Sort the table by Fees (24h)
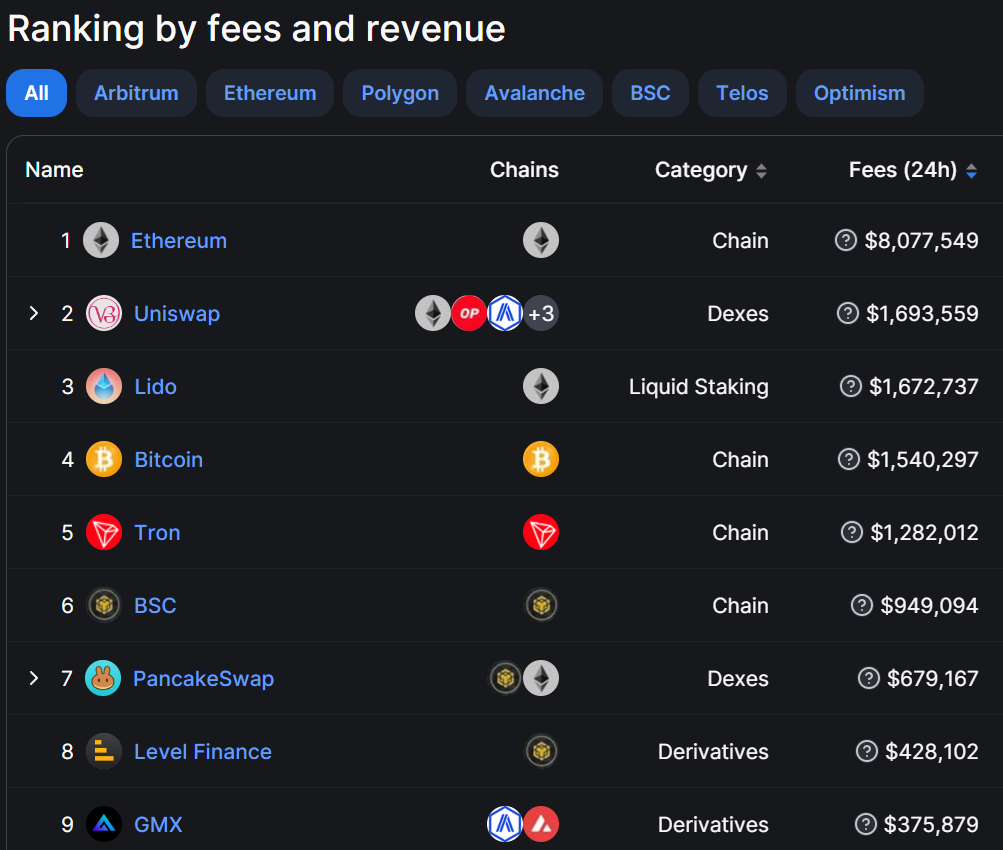This screenshot has width=1003, height=850. [913, 170]
